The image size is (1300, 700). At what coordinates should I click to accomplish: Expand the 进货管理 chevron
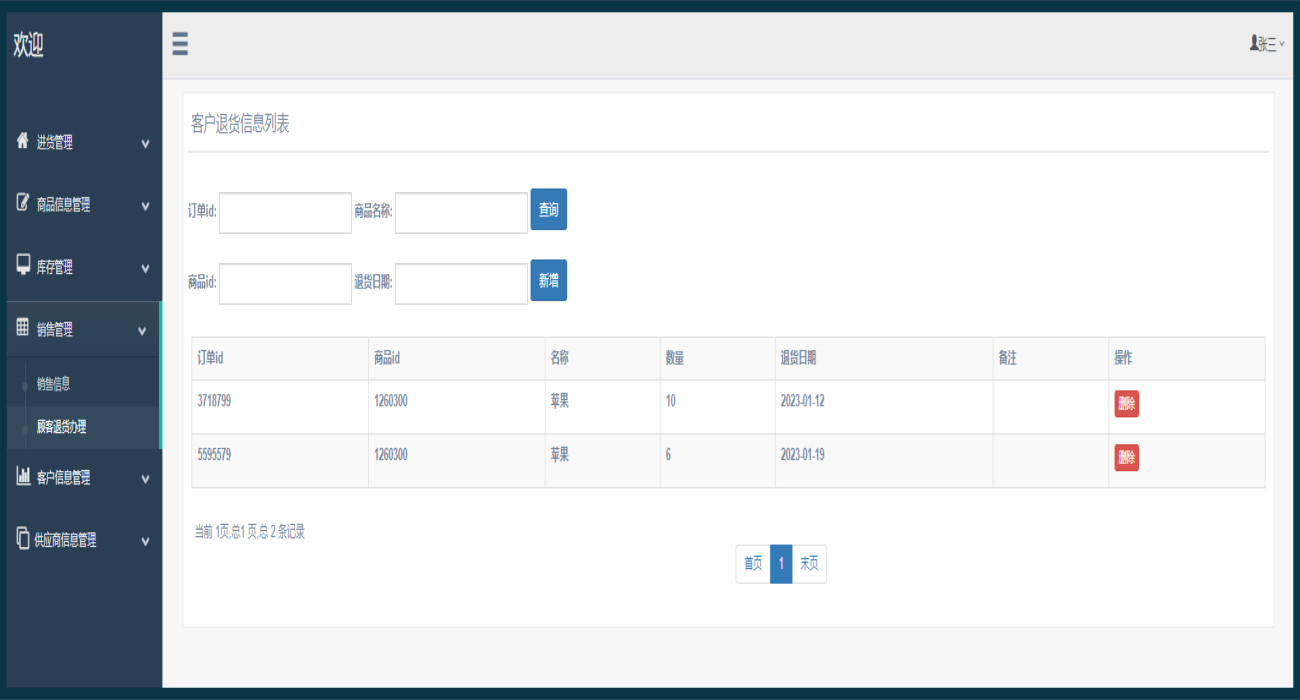(x=145, y=144)
